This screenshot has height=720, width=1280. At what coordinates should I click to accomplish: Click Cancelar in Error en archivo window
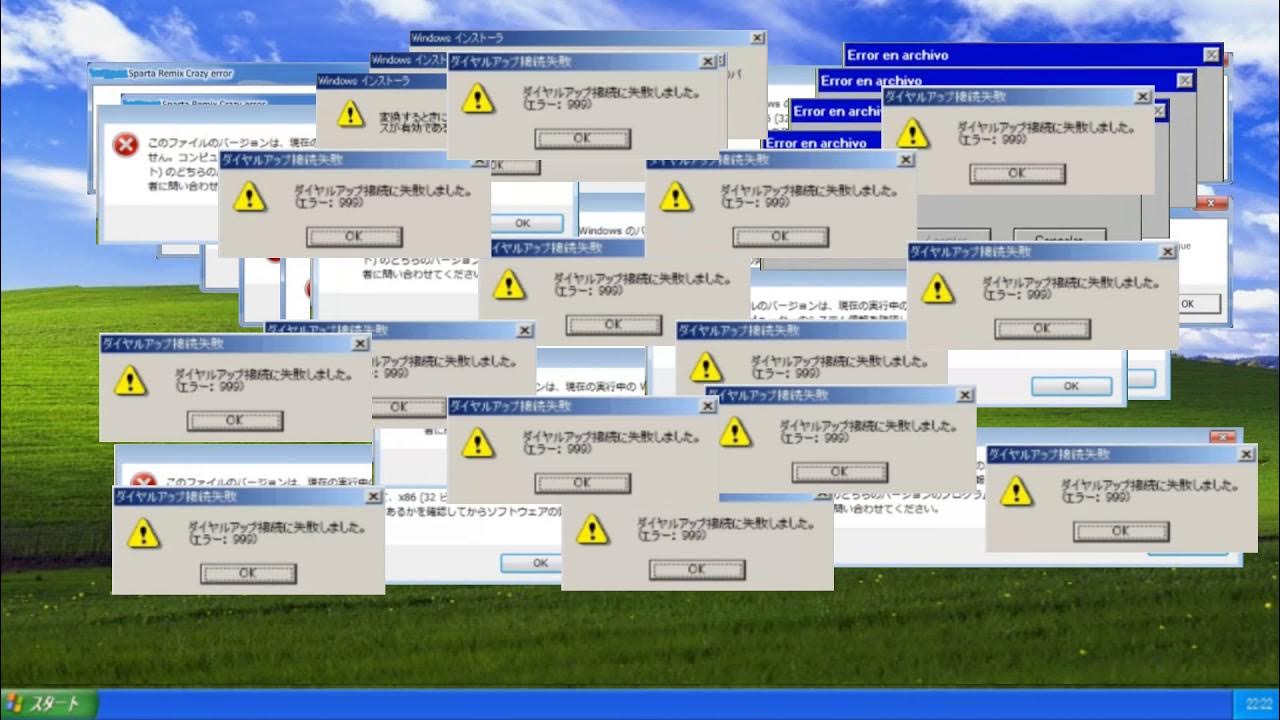pos(1058,237)
